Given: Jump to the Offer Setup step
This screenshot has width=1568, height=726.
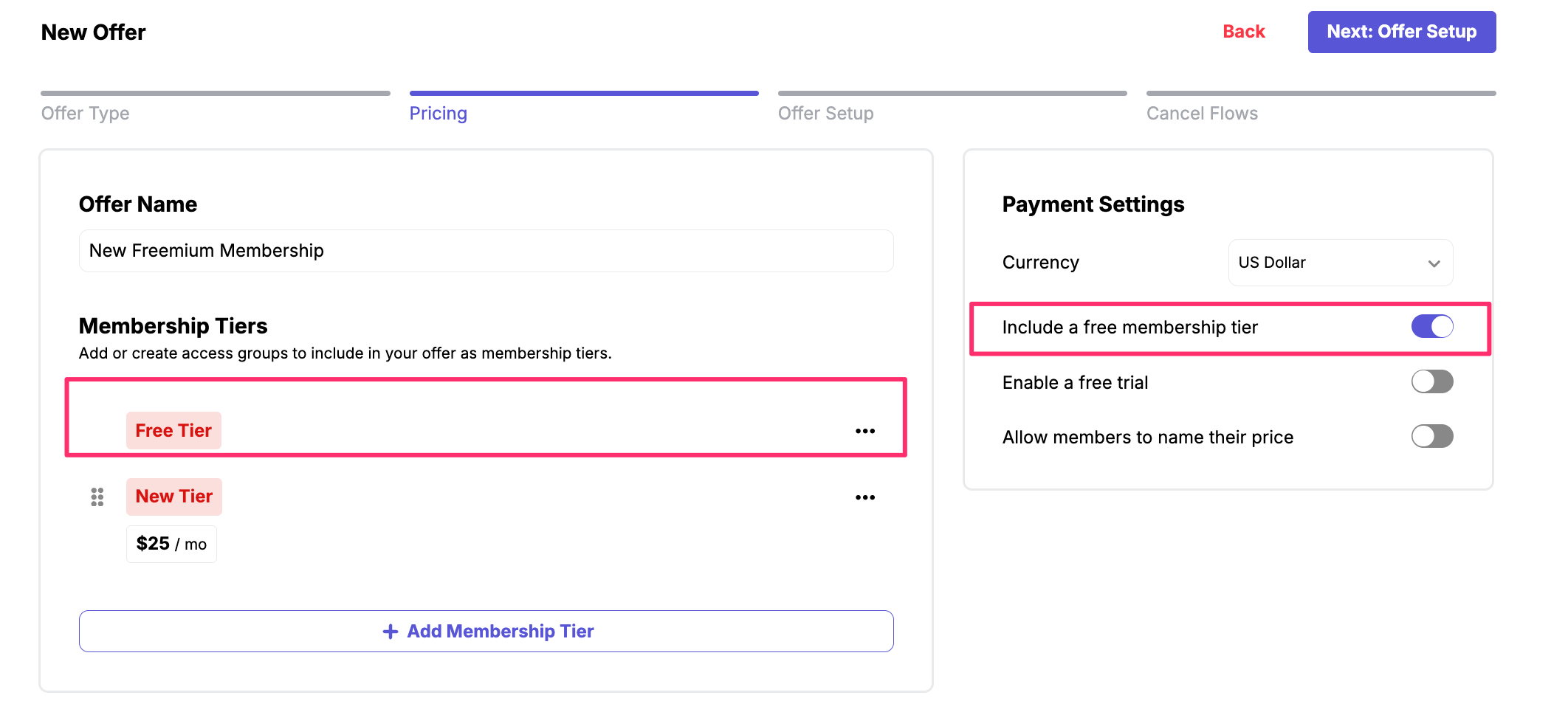Looking at the screenshot, I should pyautogui.click(x=825, y=113).
